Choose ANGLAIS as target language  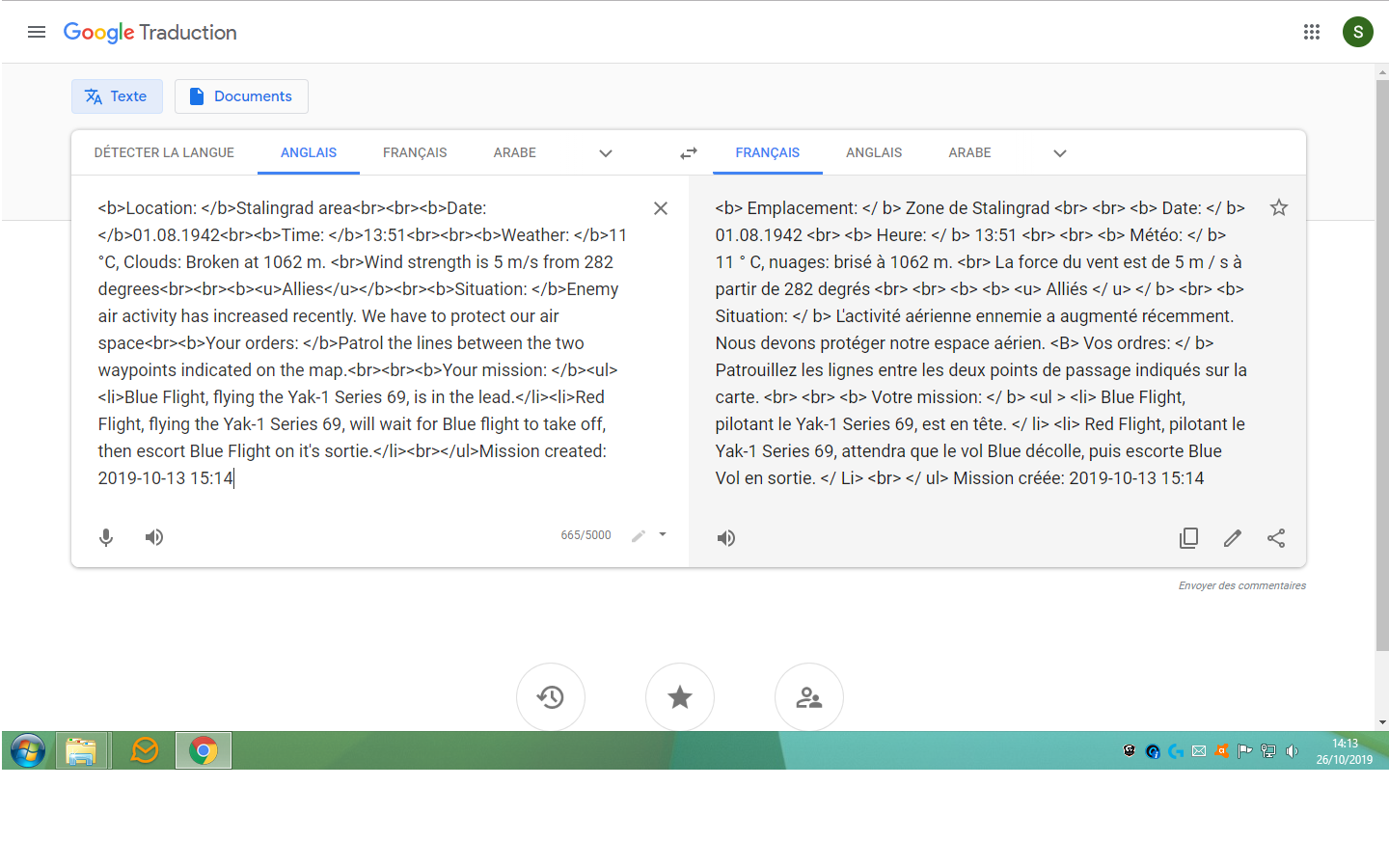tap(874, 152)
